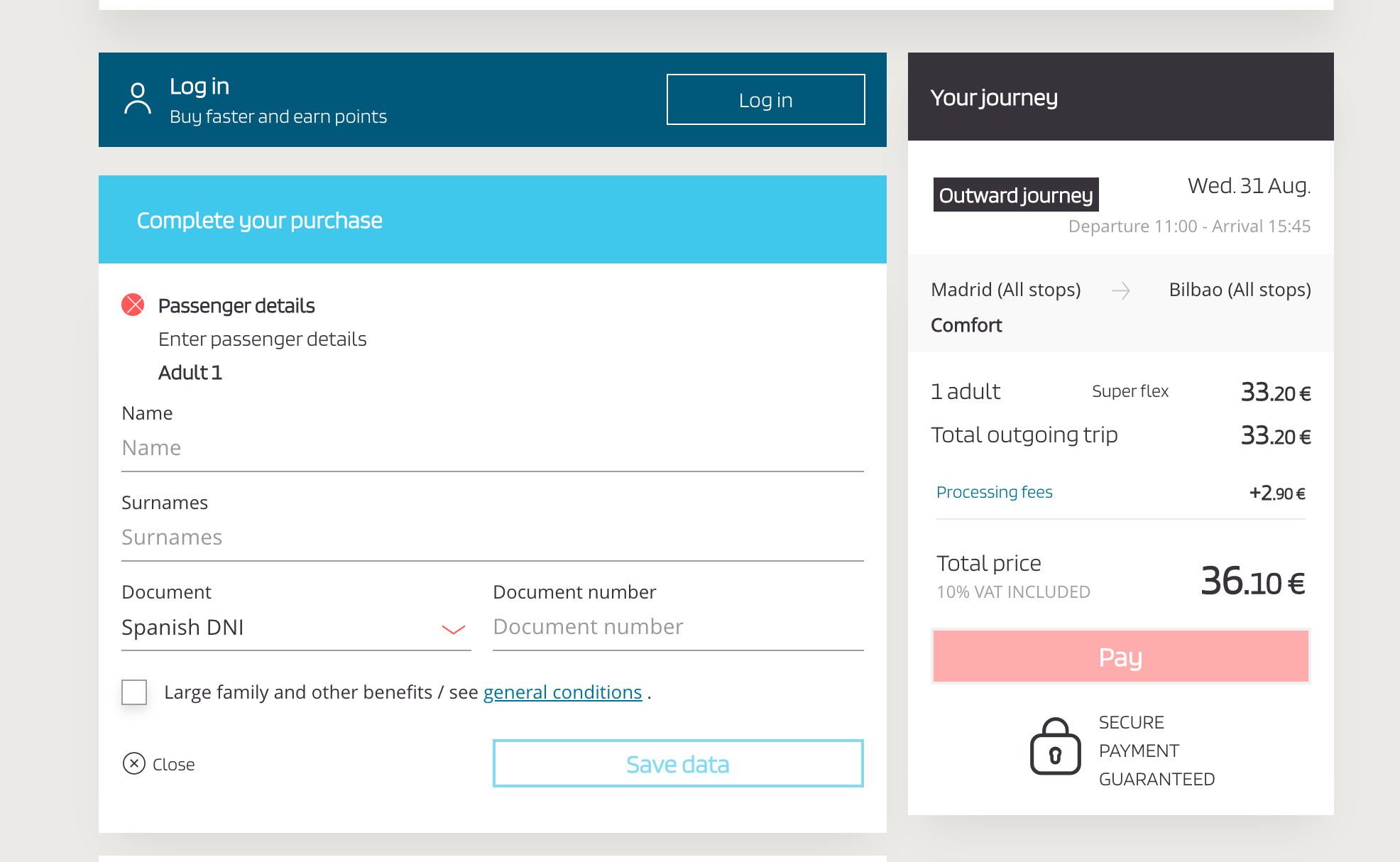
Task: Tick the Large family and other benefits checkbox
Action: [134, 692]
